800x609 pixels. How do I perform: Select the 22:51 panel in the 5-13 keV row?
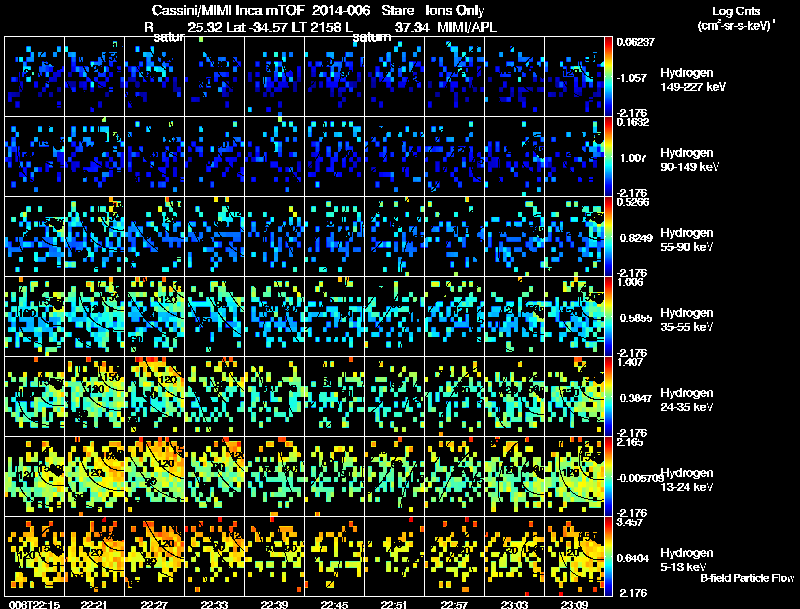point(394,556)
